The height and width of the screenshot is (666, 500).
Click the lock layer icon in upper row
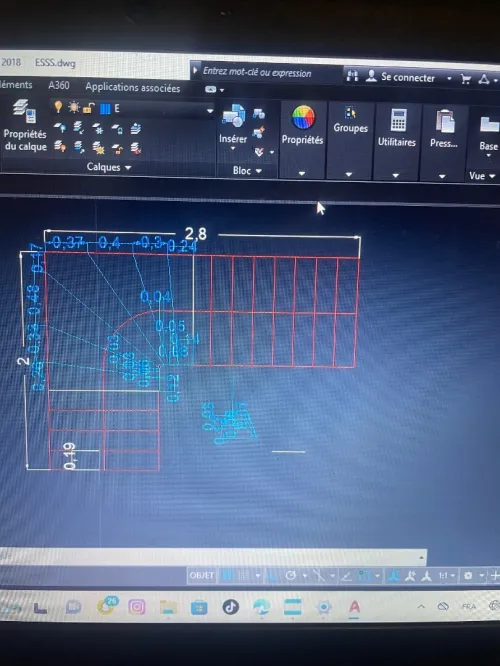tap(117, 129)
